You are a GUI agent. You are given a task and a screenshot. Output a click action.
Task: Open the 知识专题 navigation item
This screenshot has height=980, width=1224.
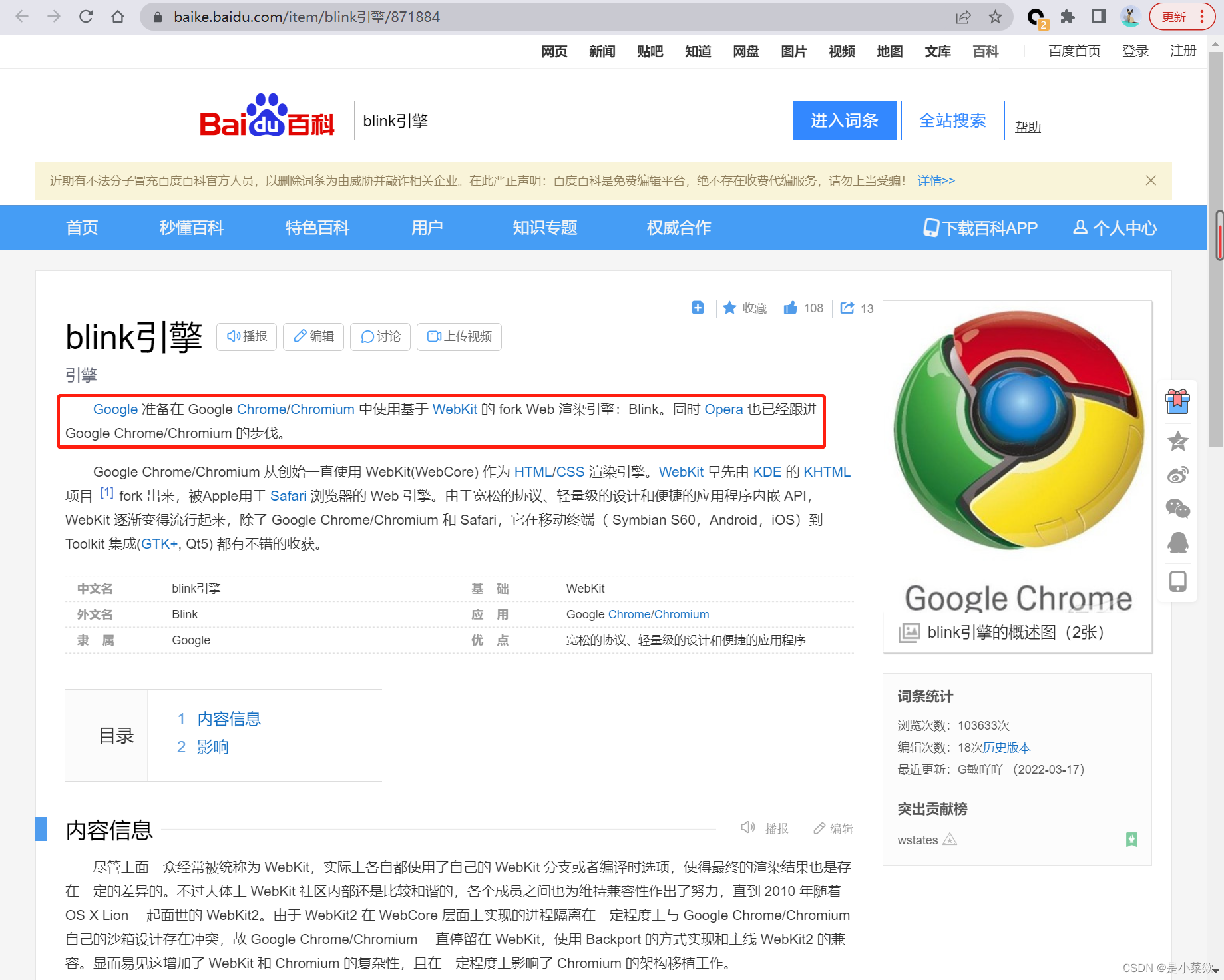tap(545, 228)
